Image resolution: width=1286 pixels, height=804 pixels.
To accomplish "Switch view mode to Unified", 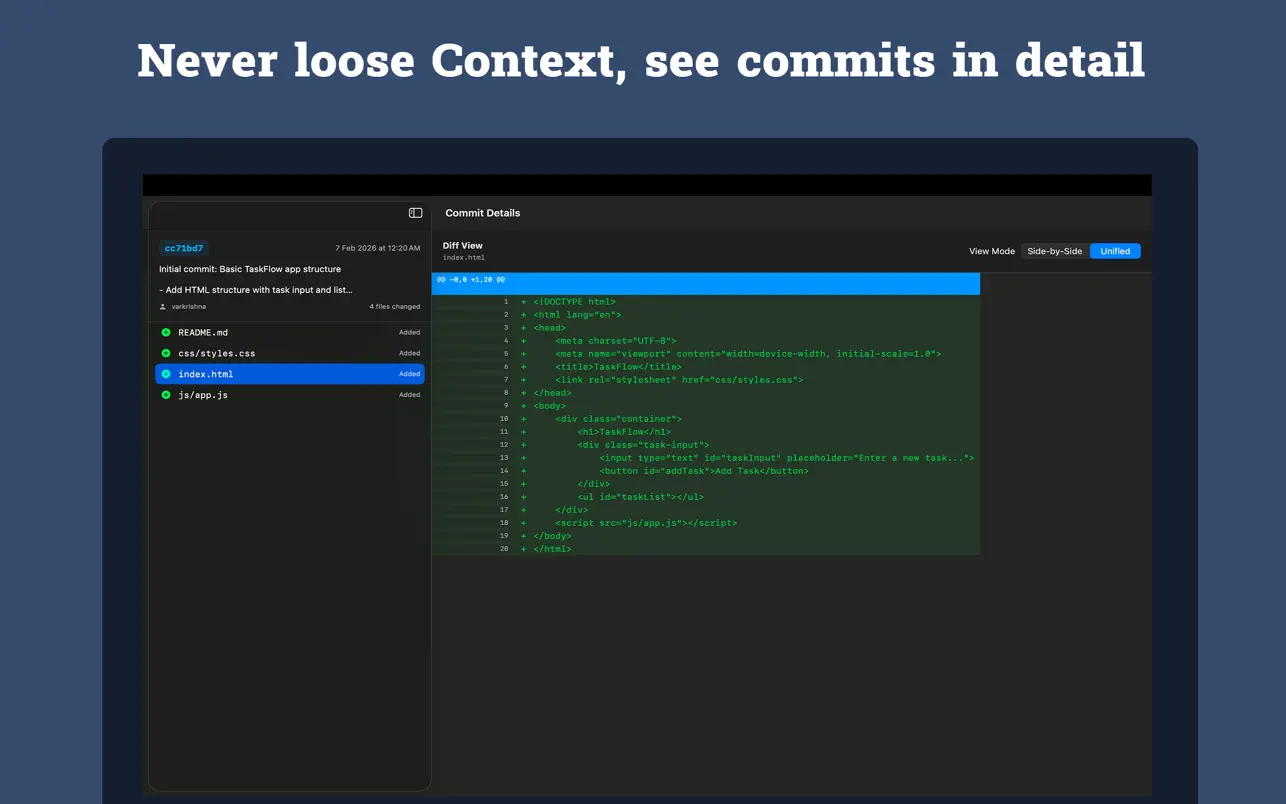I will click(1115, 251).
